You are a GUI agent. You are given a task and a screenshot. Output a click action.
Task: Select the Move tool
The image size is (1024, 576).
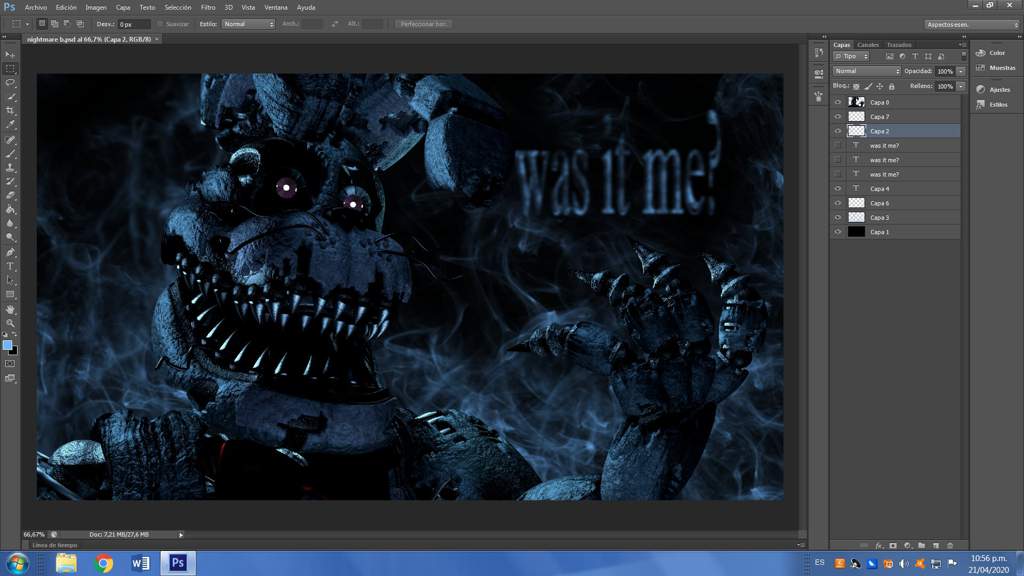[10, 54]
